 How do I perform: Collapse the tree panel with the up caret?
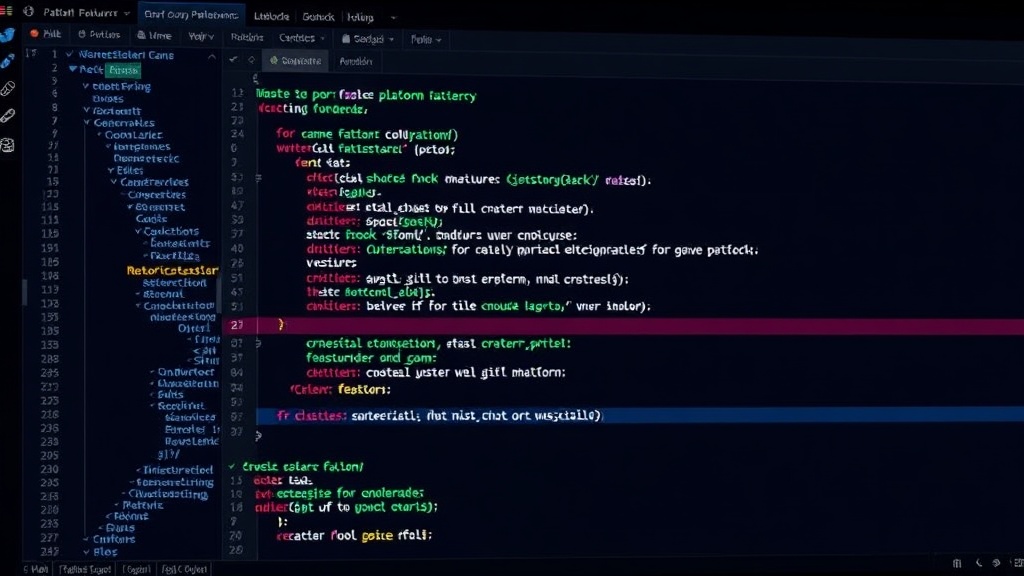pyautogui.click(x=212, y=57)
